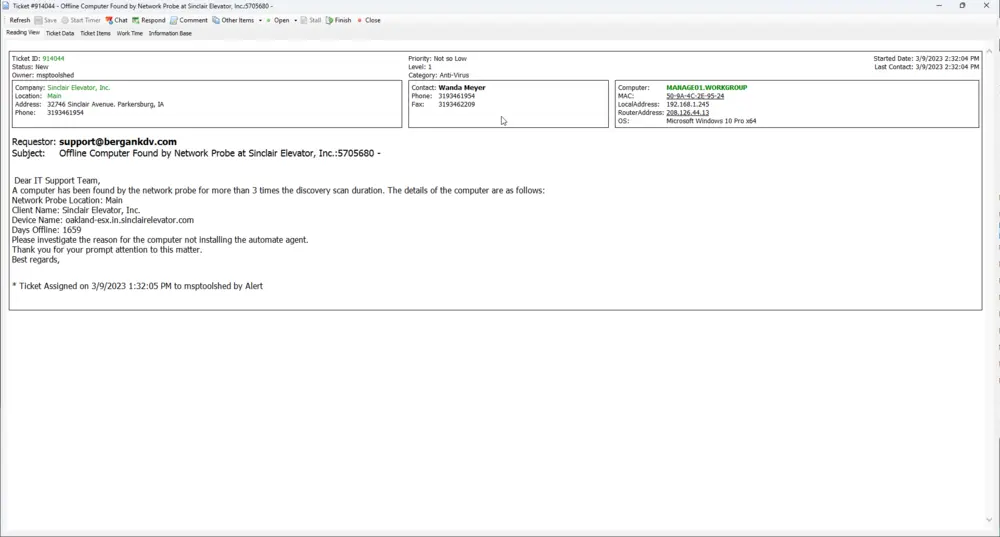Click the MANAGE01.WORKGROUP computer link
1000x537 pixels.
coord(706,88)
